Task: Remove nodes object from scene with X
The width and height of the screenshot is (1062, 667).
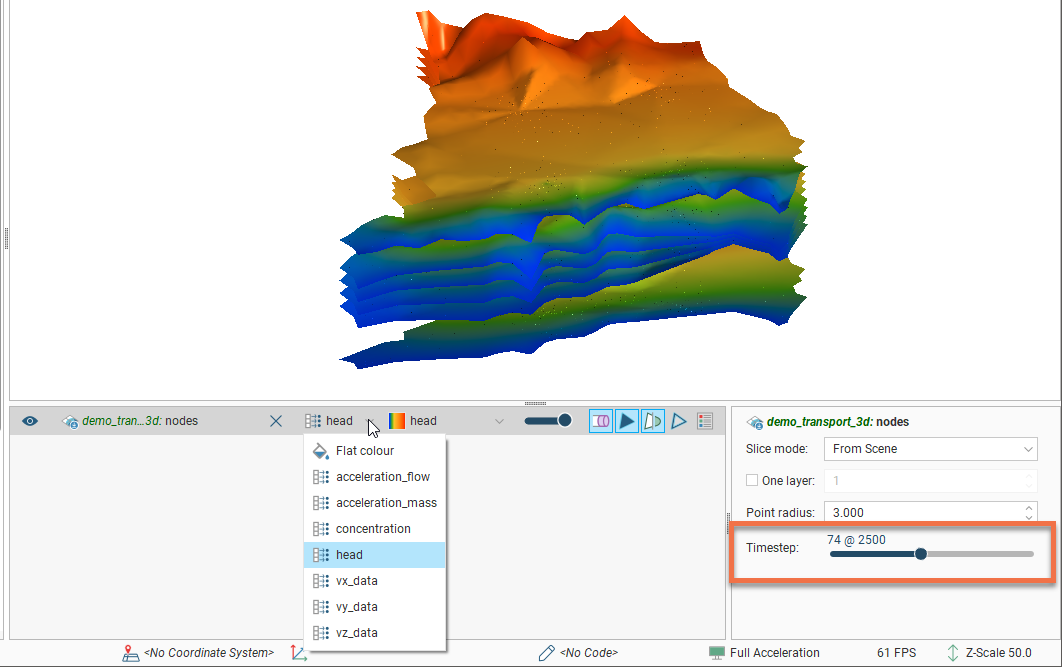Action: pos(276,421)
